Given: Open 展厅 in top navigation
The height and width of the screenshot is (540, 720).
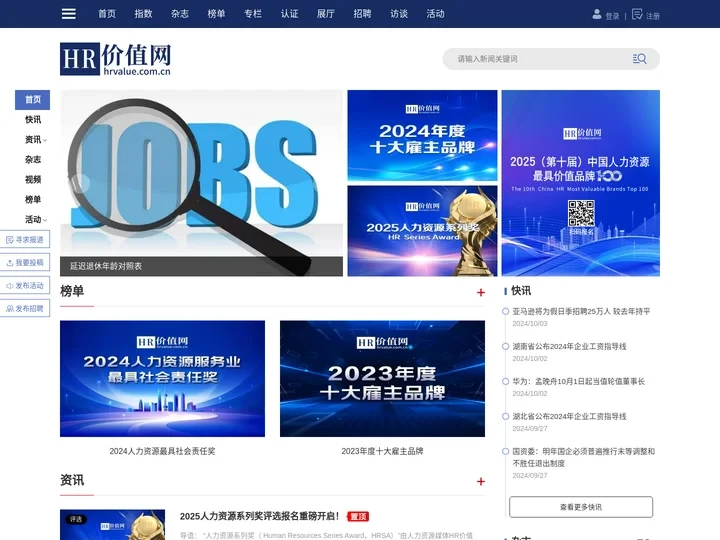Looking at the screenshot, I should [x=326, y=14].
